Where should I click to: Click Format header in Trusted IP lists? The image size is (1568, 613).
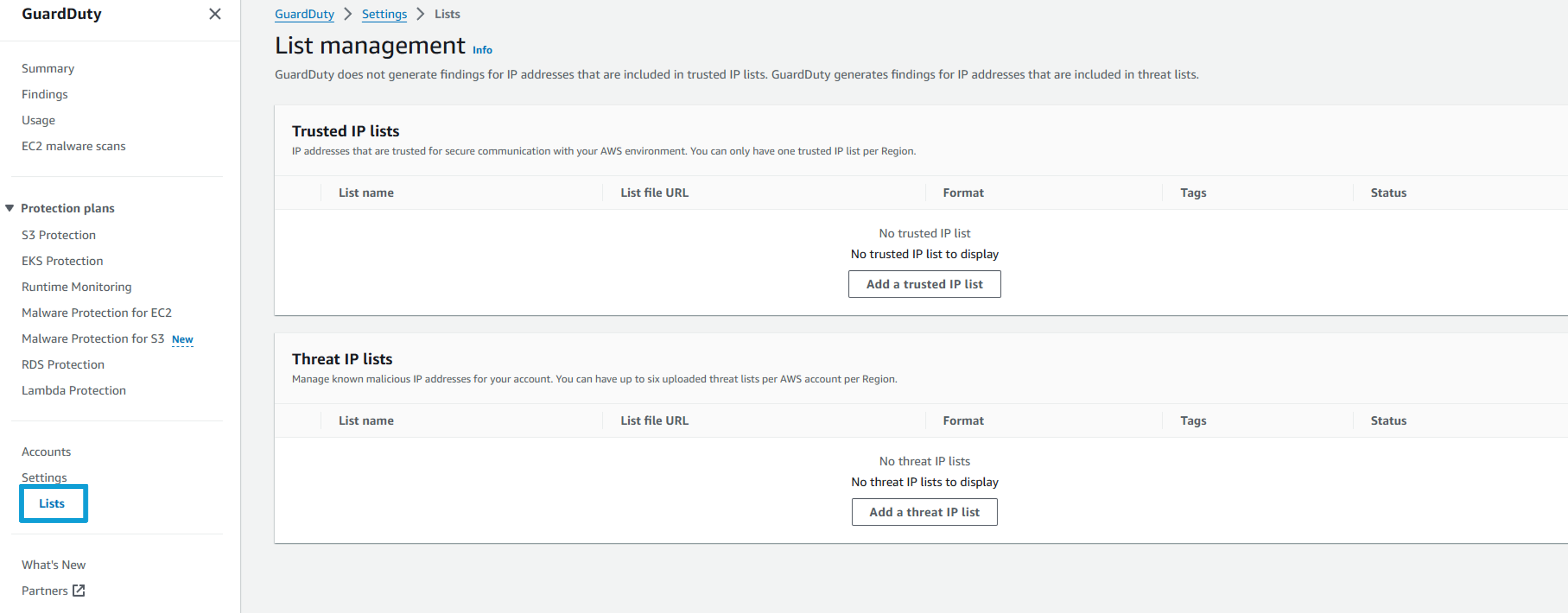pyautogui.click(x=963, y=193)
